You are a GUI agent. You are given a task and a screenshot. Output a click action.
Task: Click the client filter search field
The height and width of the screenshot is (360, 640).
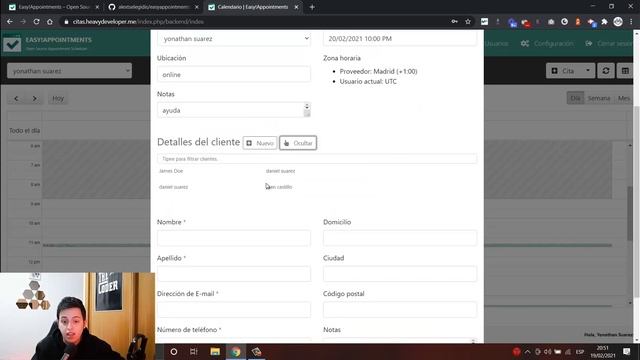317,158
